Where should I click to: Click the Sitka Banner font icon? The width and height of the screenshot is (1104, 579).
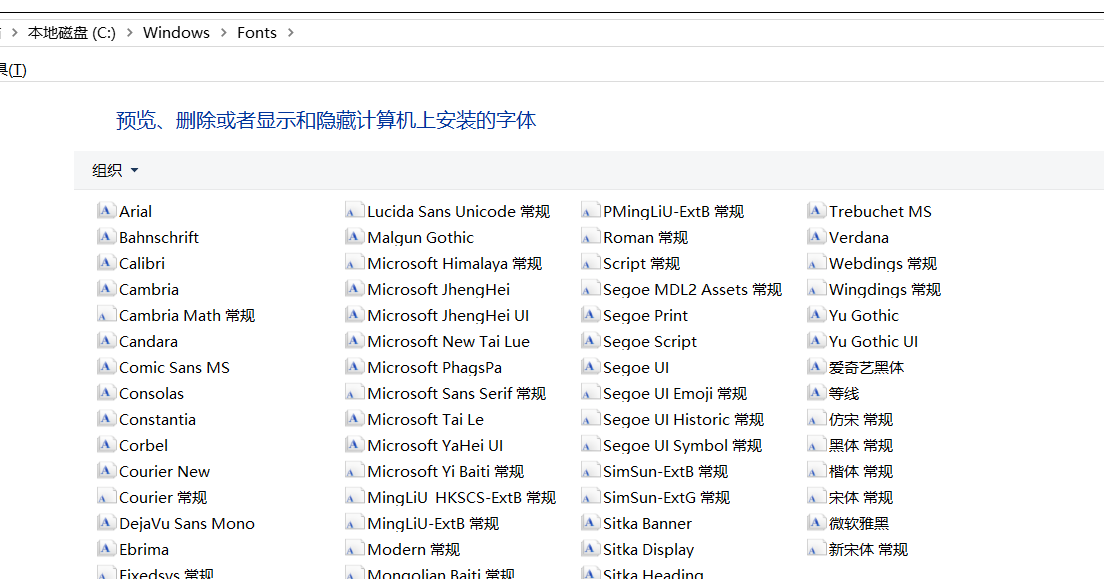tap(590, 523)
